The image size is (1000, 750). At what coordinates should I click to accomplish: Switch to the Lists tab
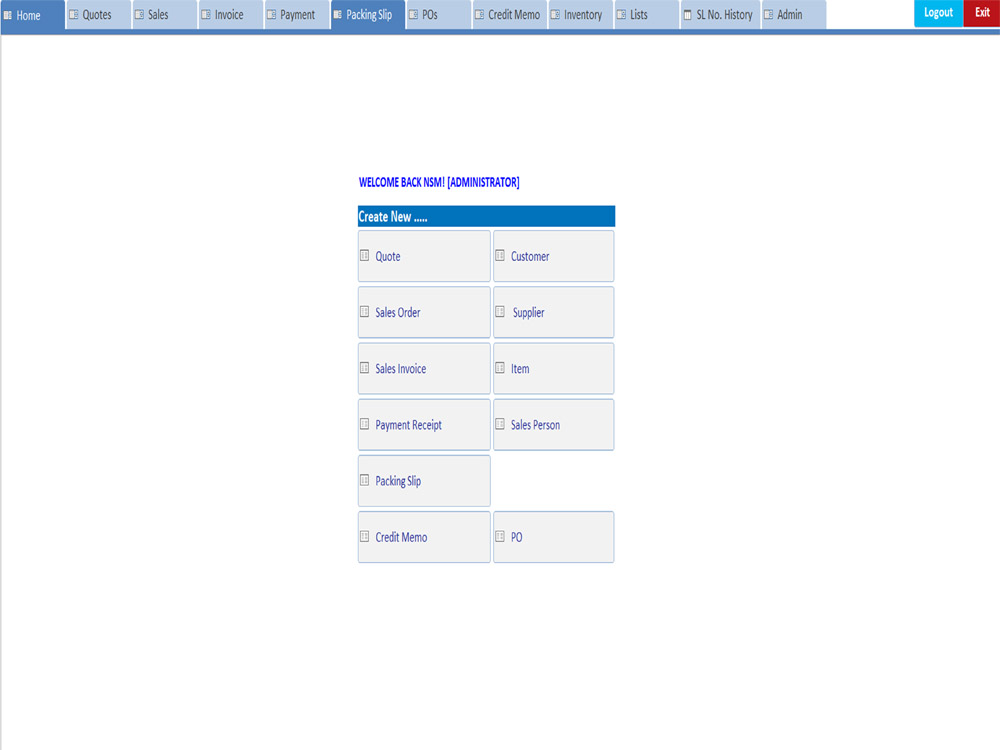(647, 15)
